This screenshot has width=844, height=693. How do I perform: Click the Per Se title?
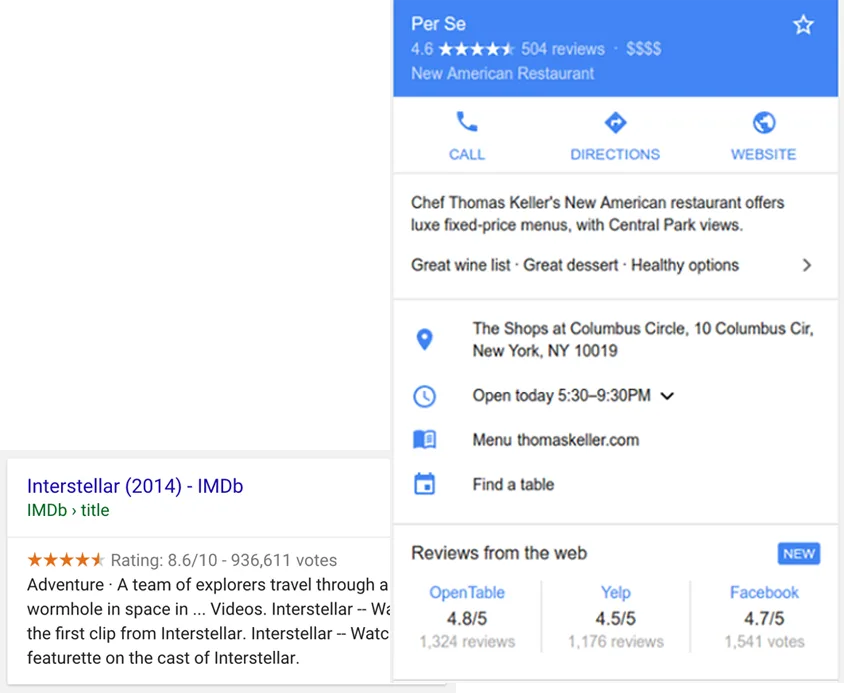(x=438, y=24)
